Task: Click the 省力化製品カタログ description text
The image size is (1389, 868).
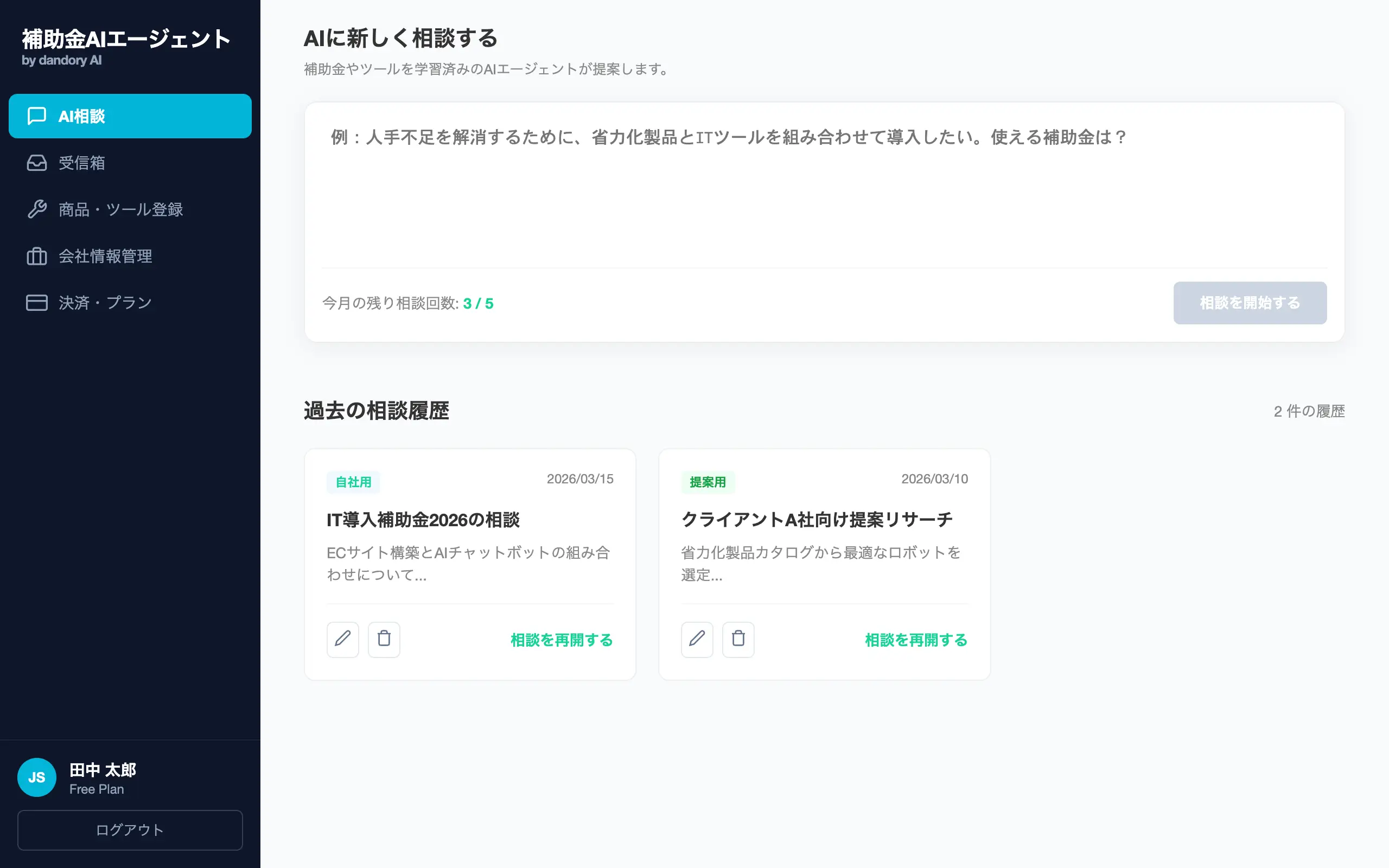Action: [x=821, y=563]
